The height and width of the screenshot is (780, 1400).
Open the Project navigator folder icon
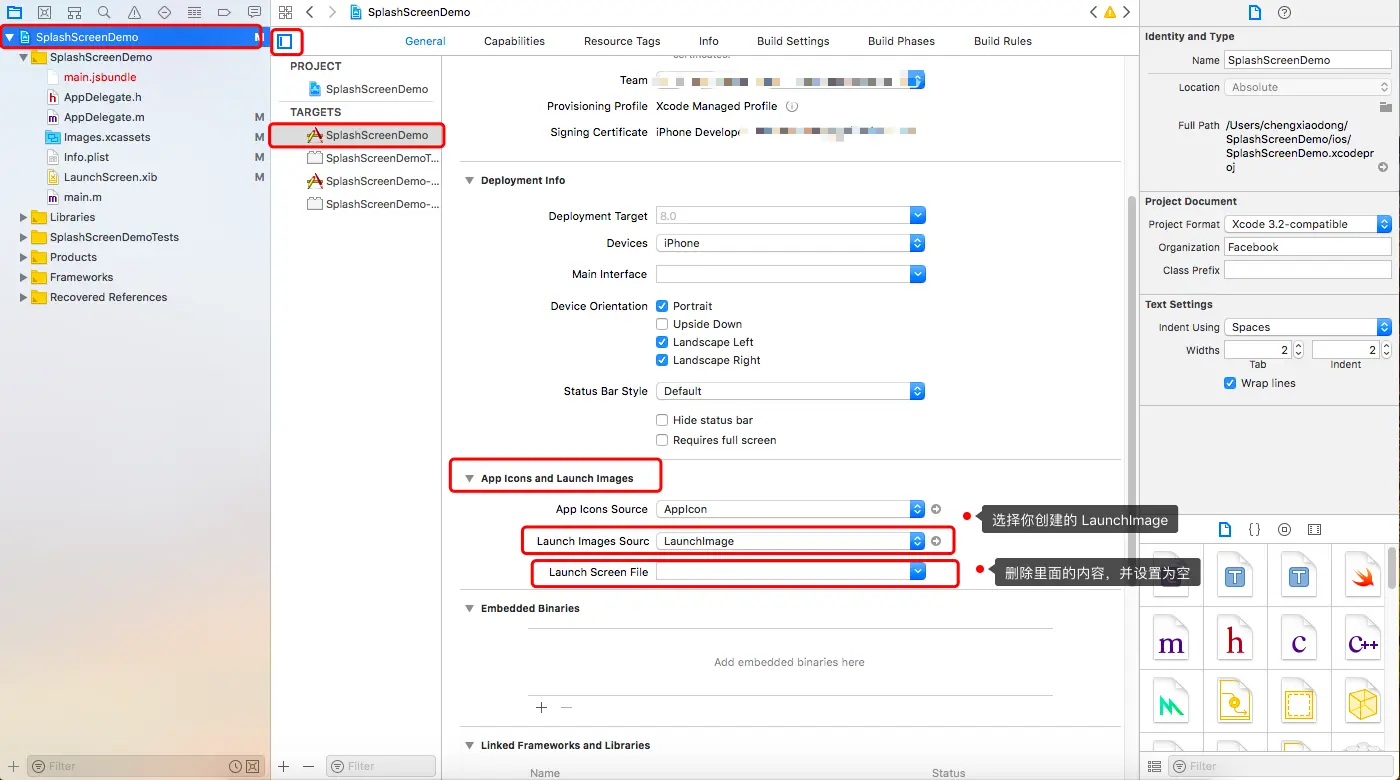14,12
